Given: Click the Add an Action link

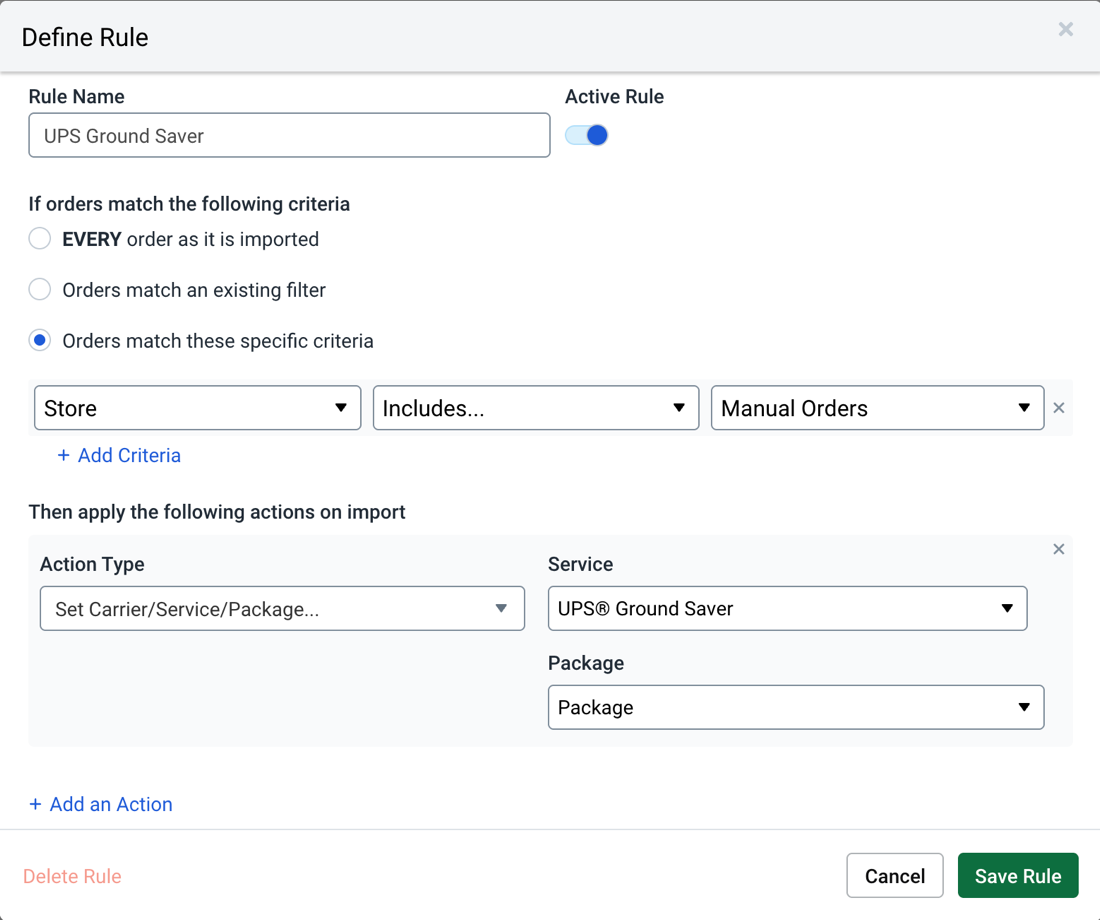Looking at the screenshot, I should pyautogui.click(x=100, y=804).
